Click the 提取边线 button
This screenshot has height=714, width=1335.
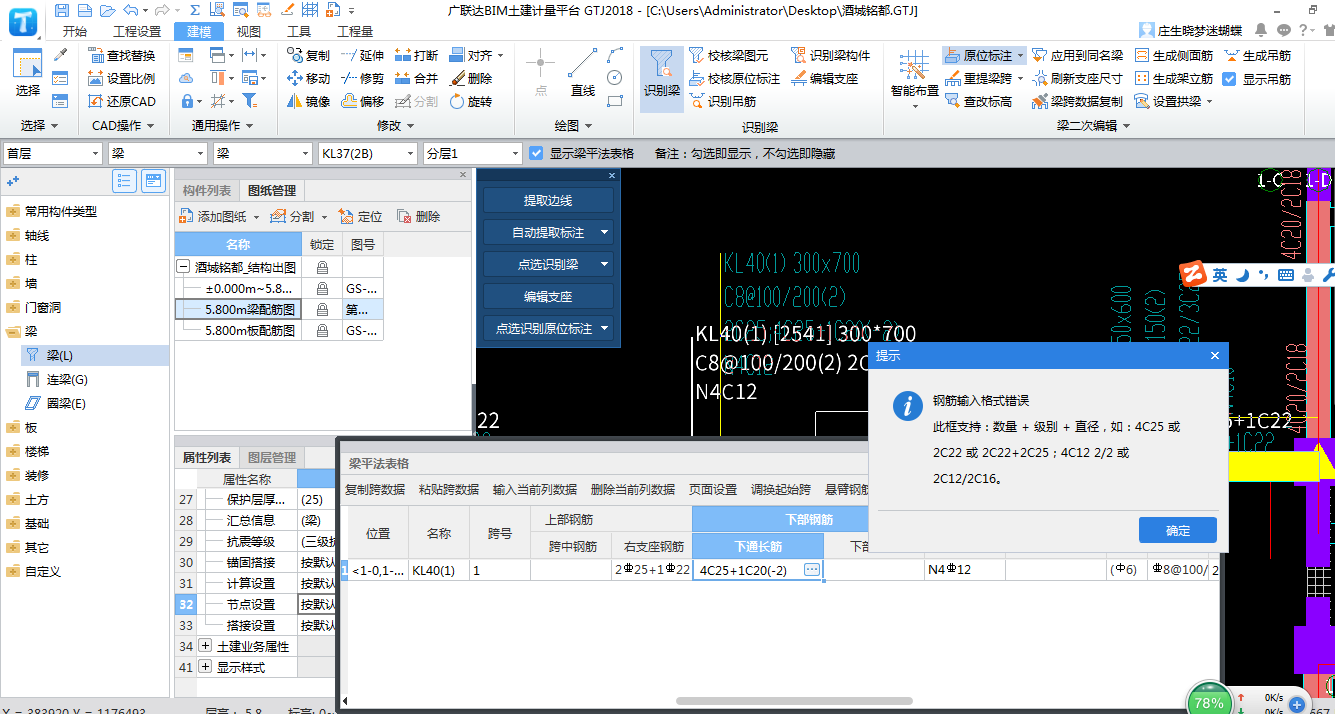(x=548, y=200)
